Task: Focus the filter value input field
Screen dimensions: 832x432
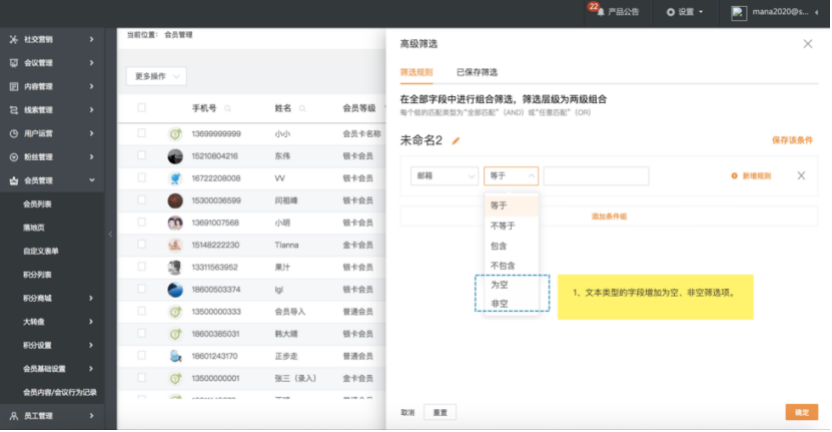Action: pos(596,176)
